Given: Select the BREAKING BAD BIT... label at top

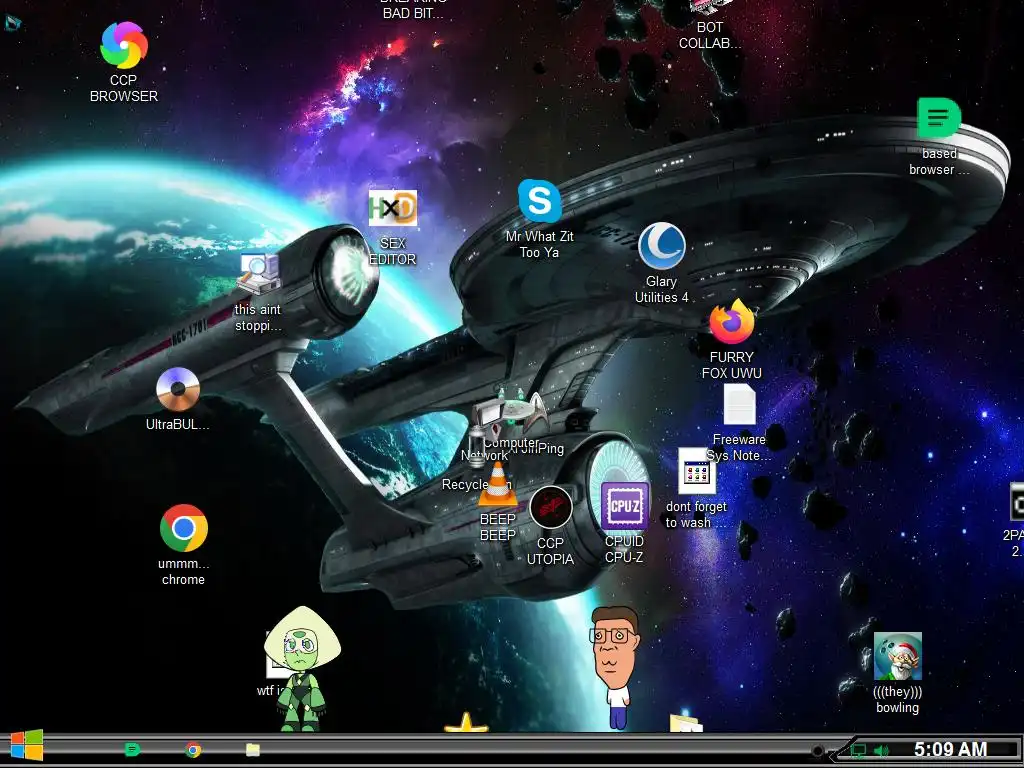Looking at the screenshot, I should pos(413,9).
